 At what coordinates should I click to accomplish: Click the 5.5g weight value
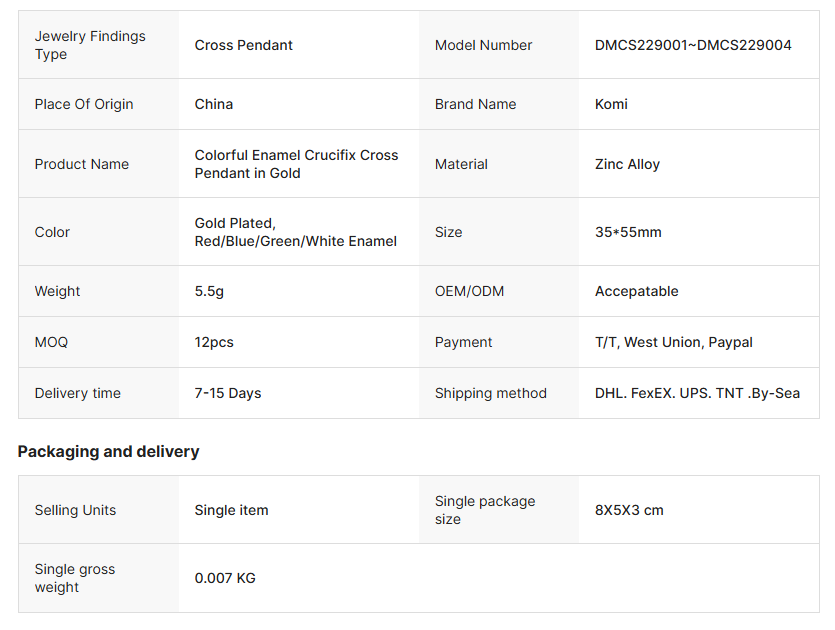(209, 291)
